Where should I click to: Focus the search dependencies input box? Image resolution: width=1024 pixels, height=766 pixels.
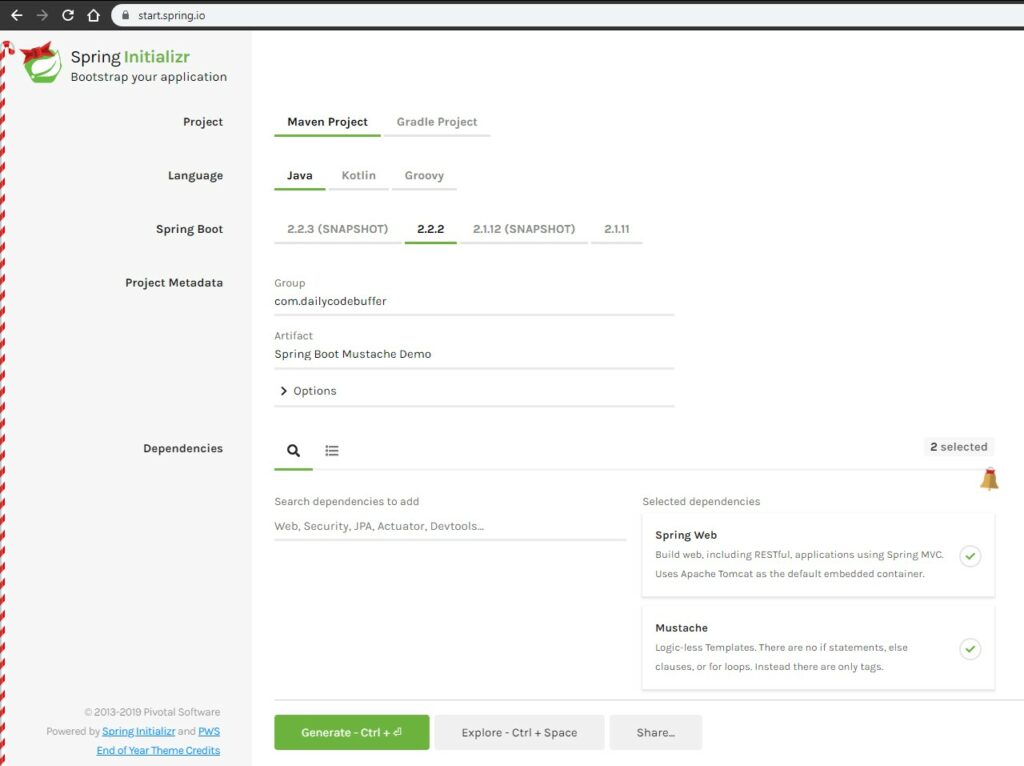click(450, 526)
